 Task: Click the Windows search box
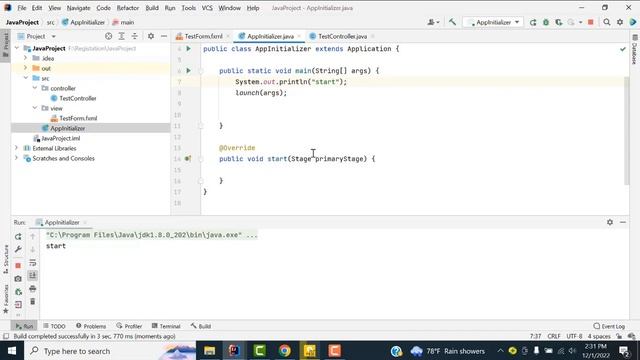click(110, 351)
